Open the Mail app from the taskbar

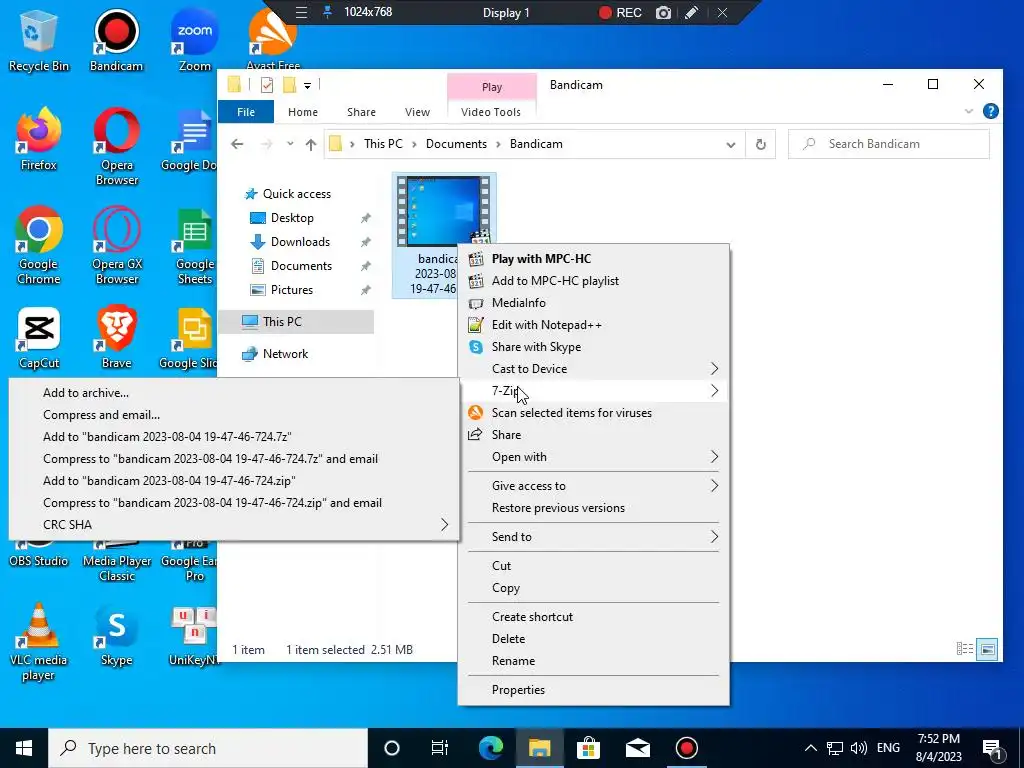(x=637, y=748)
